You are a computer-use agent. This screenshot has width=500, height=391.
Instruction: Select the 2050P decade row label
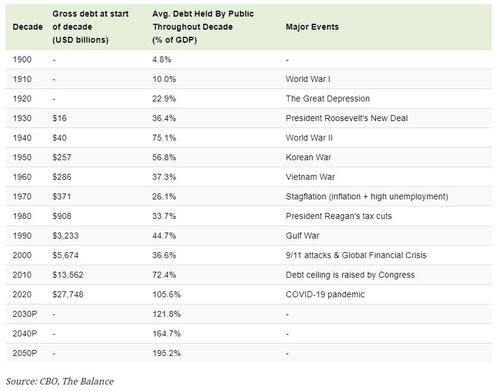[25, 353]
